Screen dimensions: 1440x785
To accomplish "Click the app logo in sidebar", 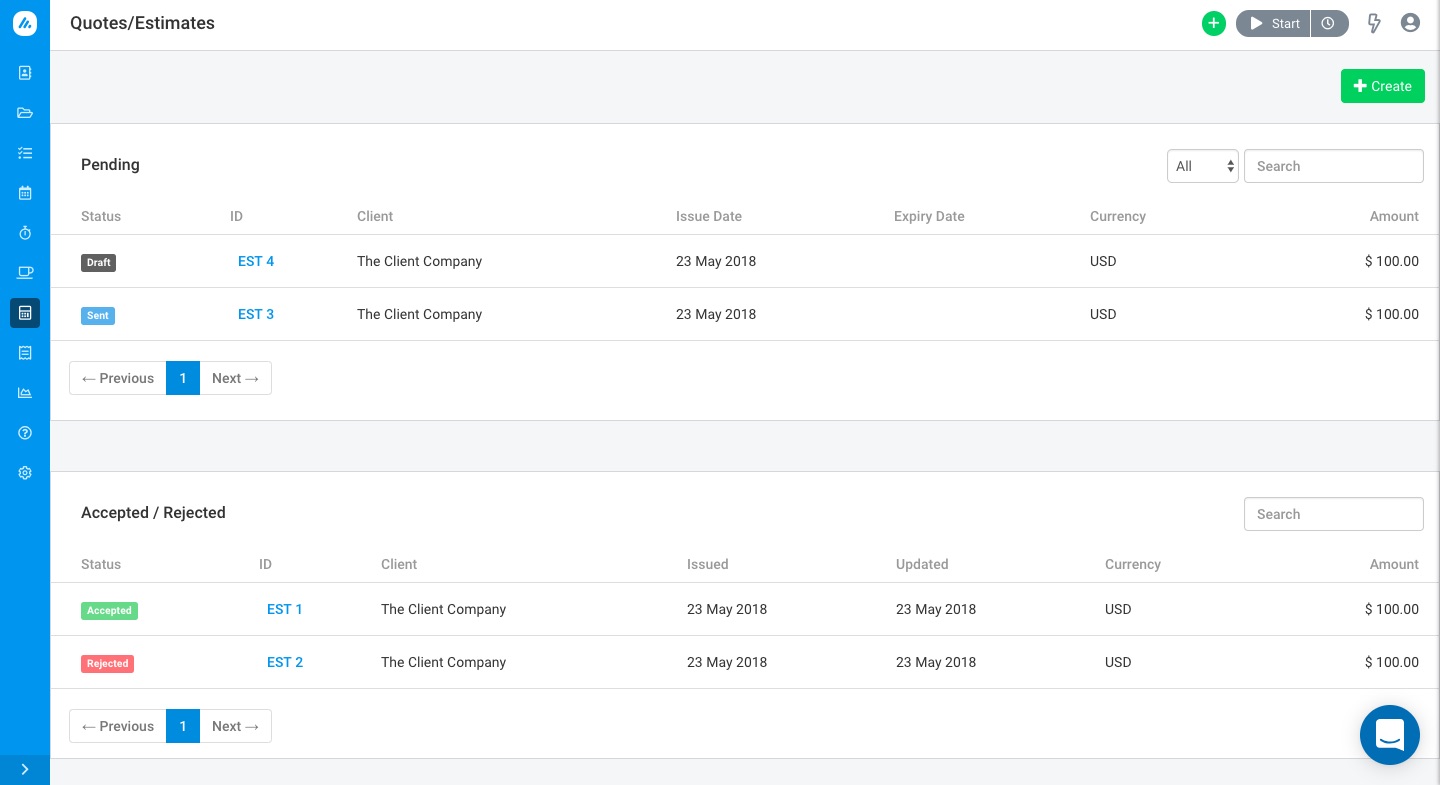I will coord(25,24).
